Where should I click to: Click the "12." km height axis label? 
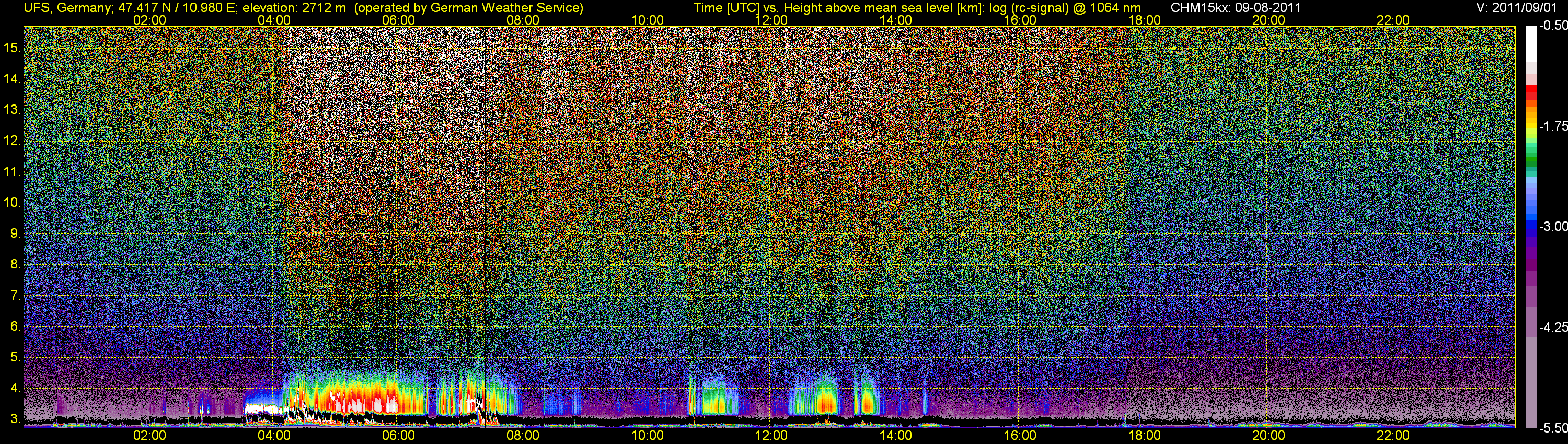pyautogui.click(x=13, y=141)
